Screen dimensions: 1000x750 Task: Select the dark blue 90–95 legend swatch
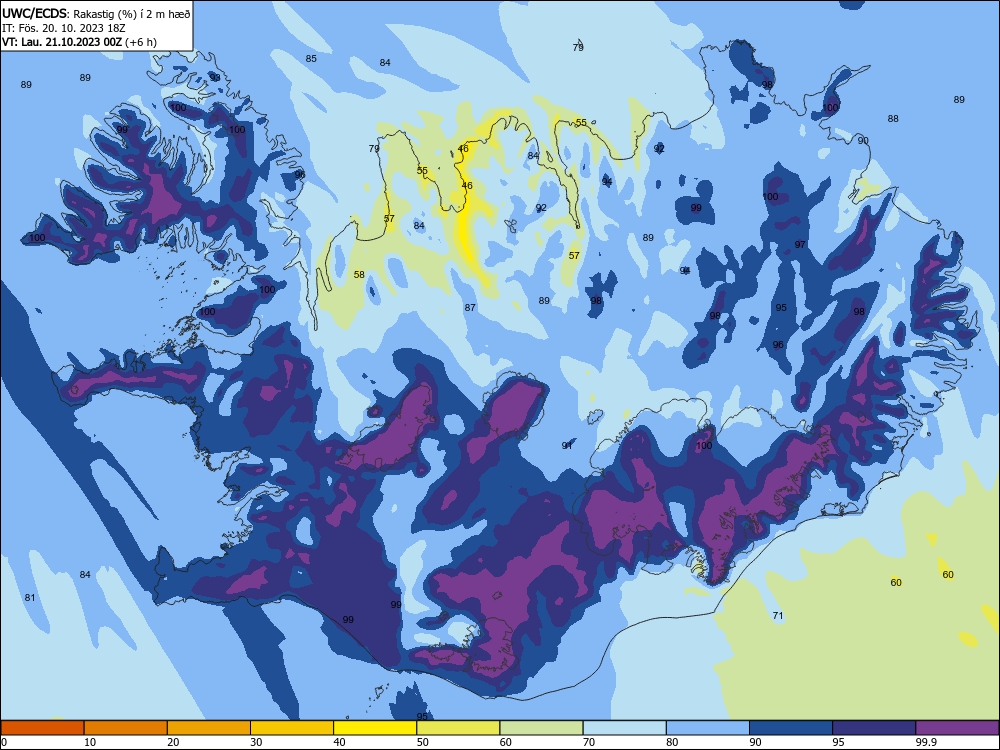tap(791, 728)
